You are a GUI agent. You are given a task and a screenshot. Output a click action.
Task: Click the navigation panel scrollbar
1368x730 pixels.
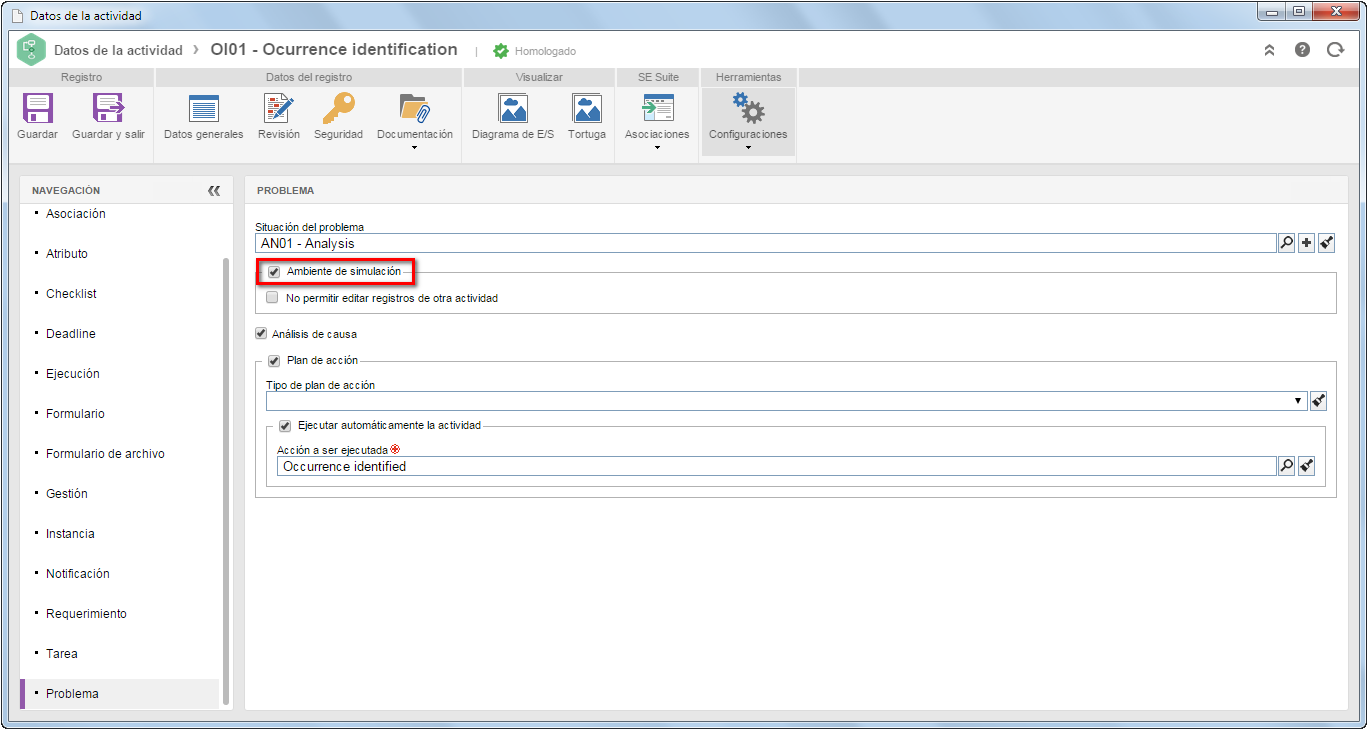(226, 480)
